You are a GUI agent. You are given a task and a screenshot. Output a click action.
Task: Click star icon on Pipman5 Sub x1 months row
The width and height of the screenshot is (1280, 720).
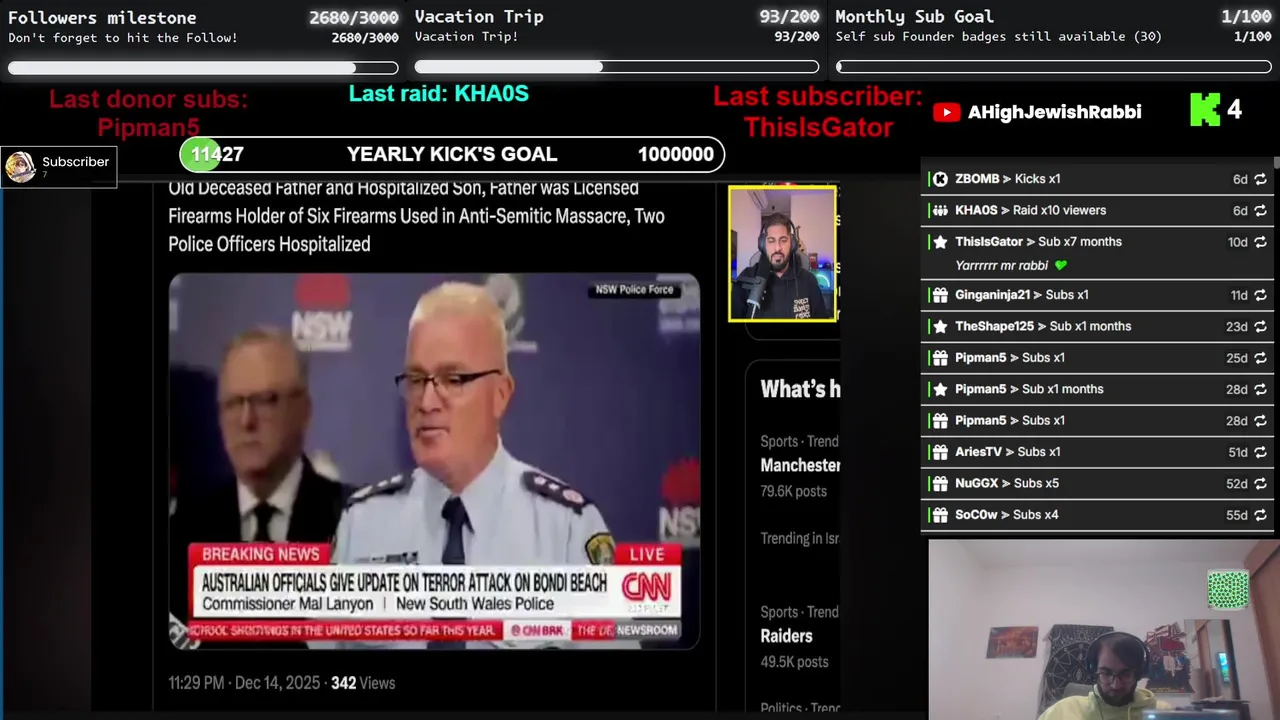pyautogui.click(x=940, y=389)
